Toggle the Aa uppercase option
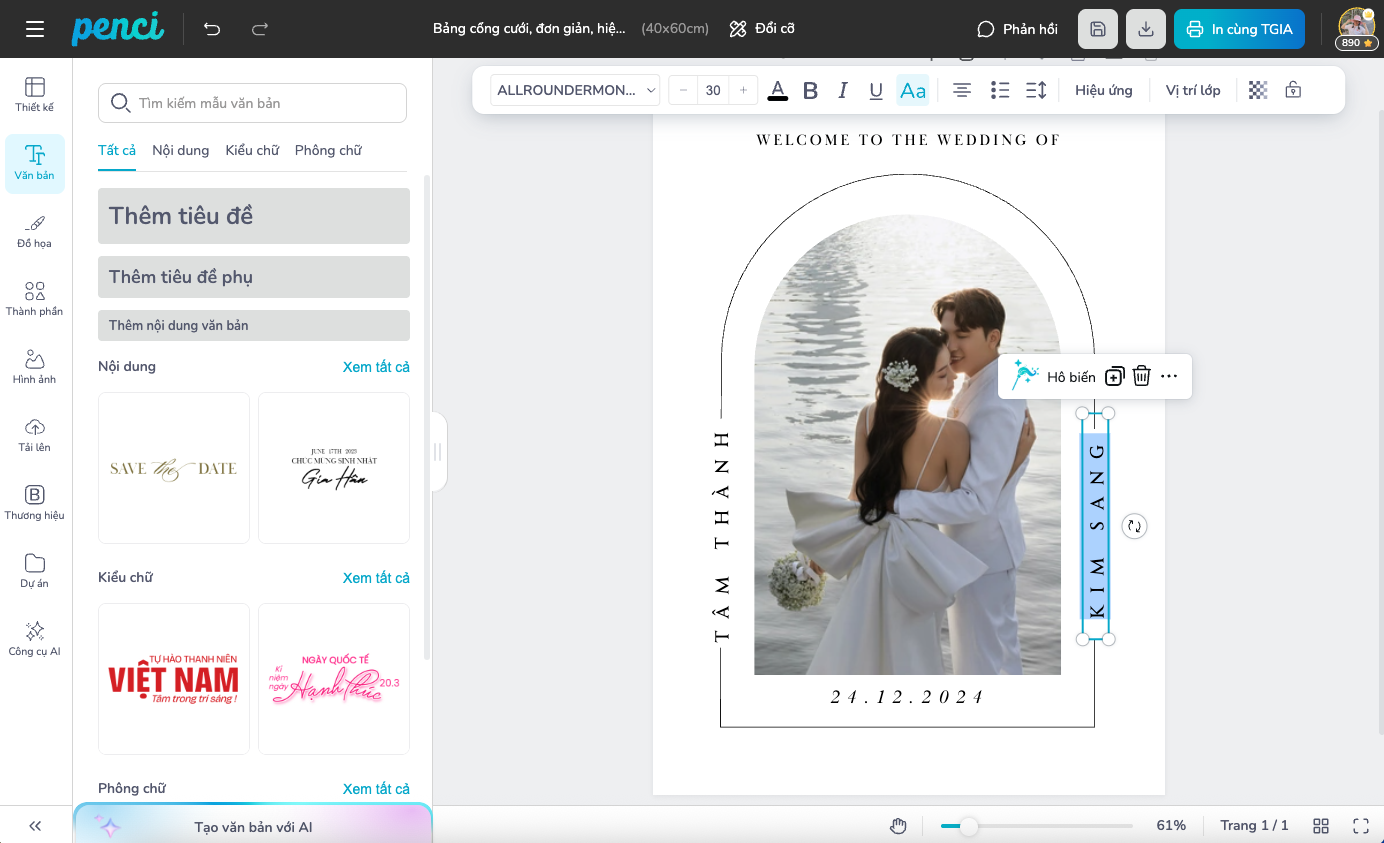1384x843 pixels. click(912, 90)
